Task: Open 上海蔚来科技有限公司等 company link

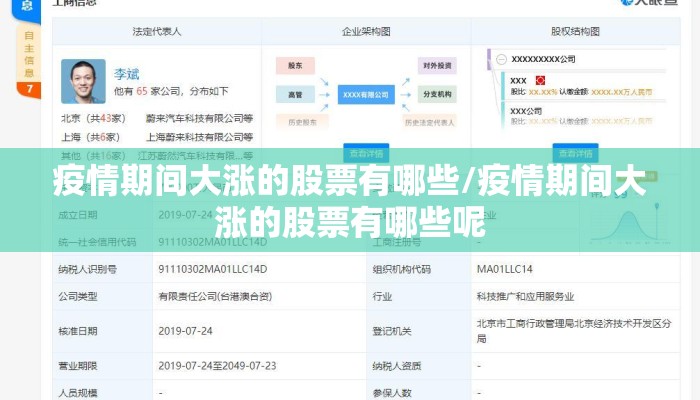Action: [x=200, y=137]
